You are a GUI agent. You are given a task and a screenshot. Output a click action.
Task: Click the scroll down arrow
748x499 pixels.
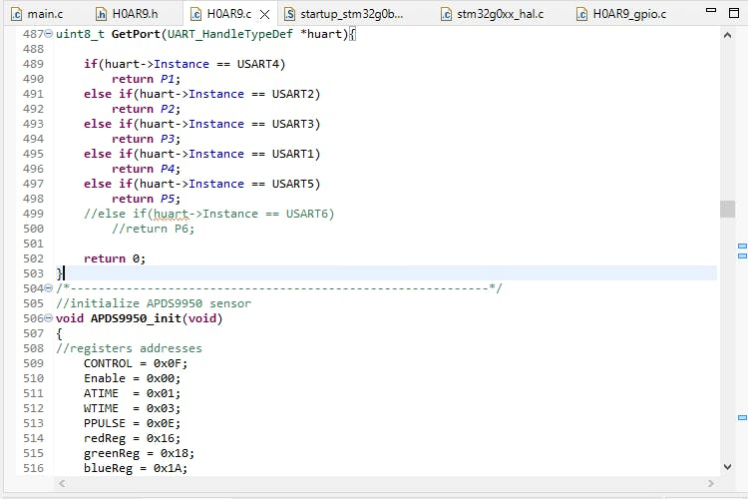pyautogui.click(x=727, y=466)
